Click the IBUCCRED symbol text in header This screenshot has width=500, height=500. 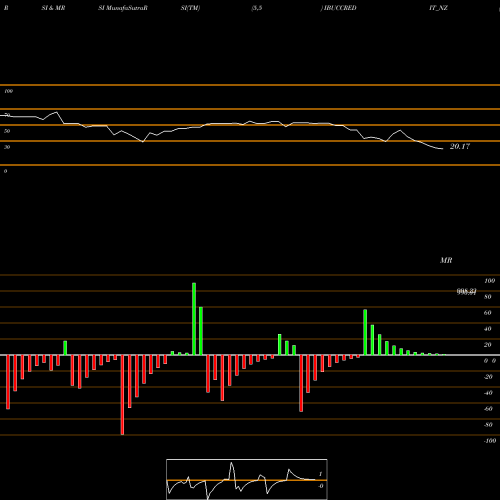pos(340,8)
